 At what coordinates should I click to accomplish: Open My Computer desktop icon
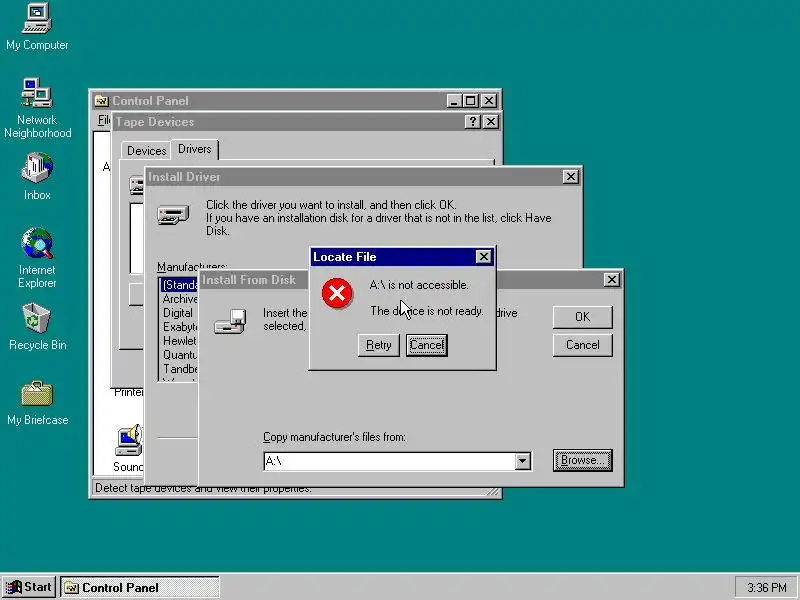point(37,27)
